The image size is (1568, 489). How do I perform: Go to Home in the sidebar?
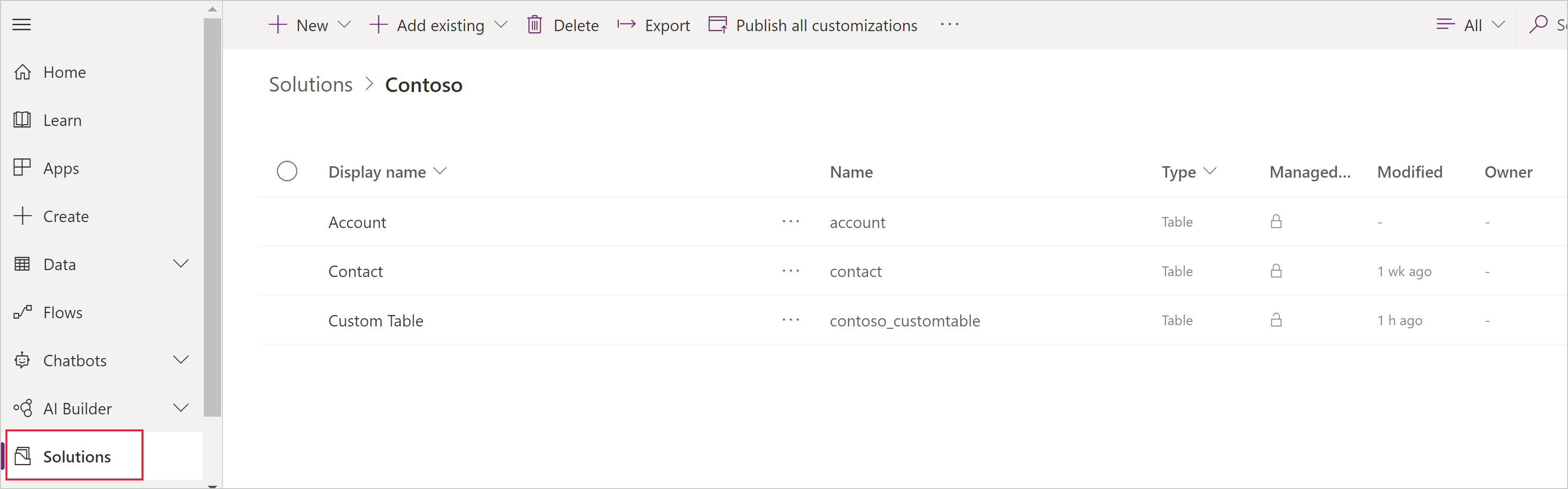tap(64, 72)
